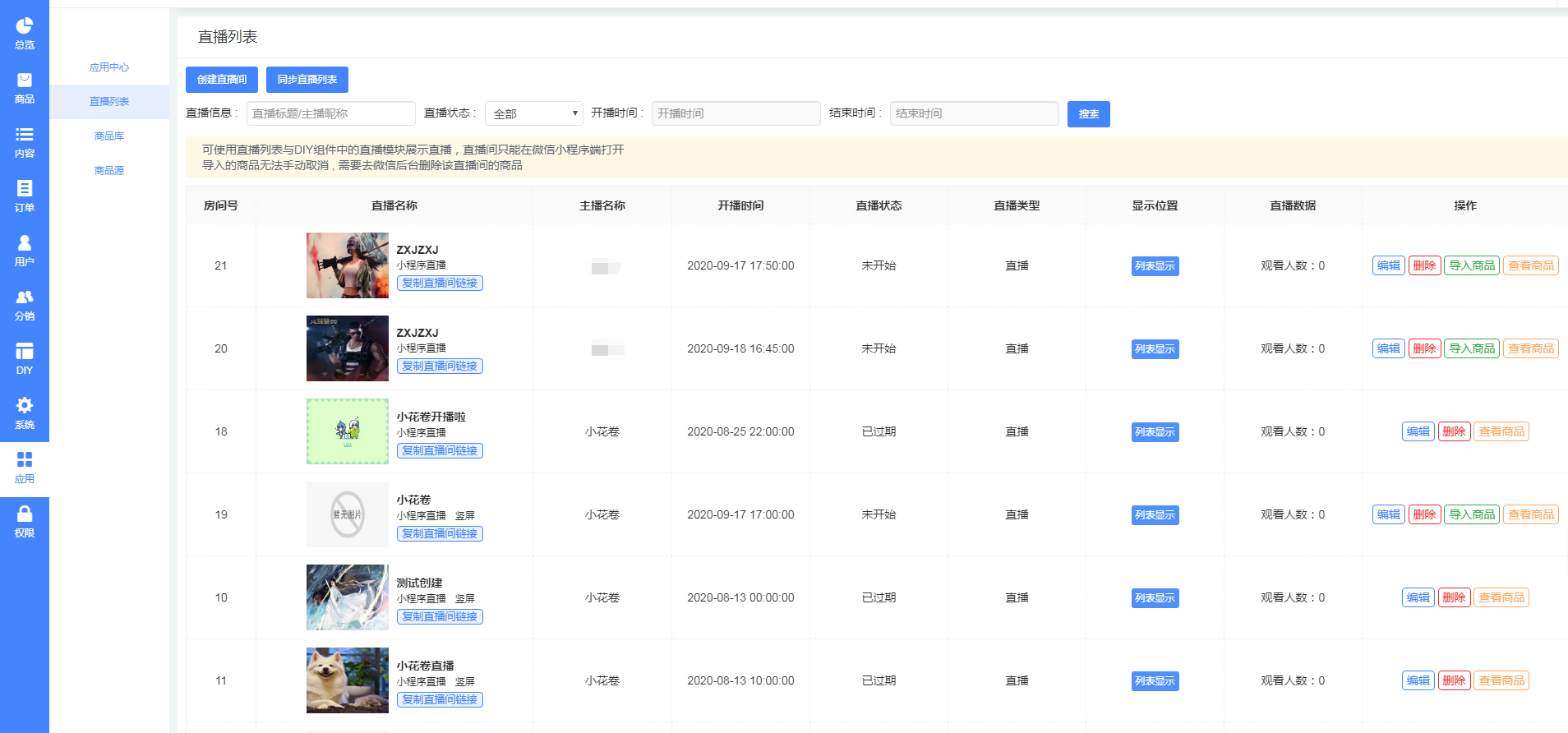This screenshot has height=733, width=1568.
Task: Edit room 11 with 编辑 button
Action: pos(1418,680)
